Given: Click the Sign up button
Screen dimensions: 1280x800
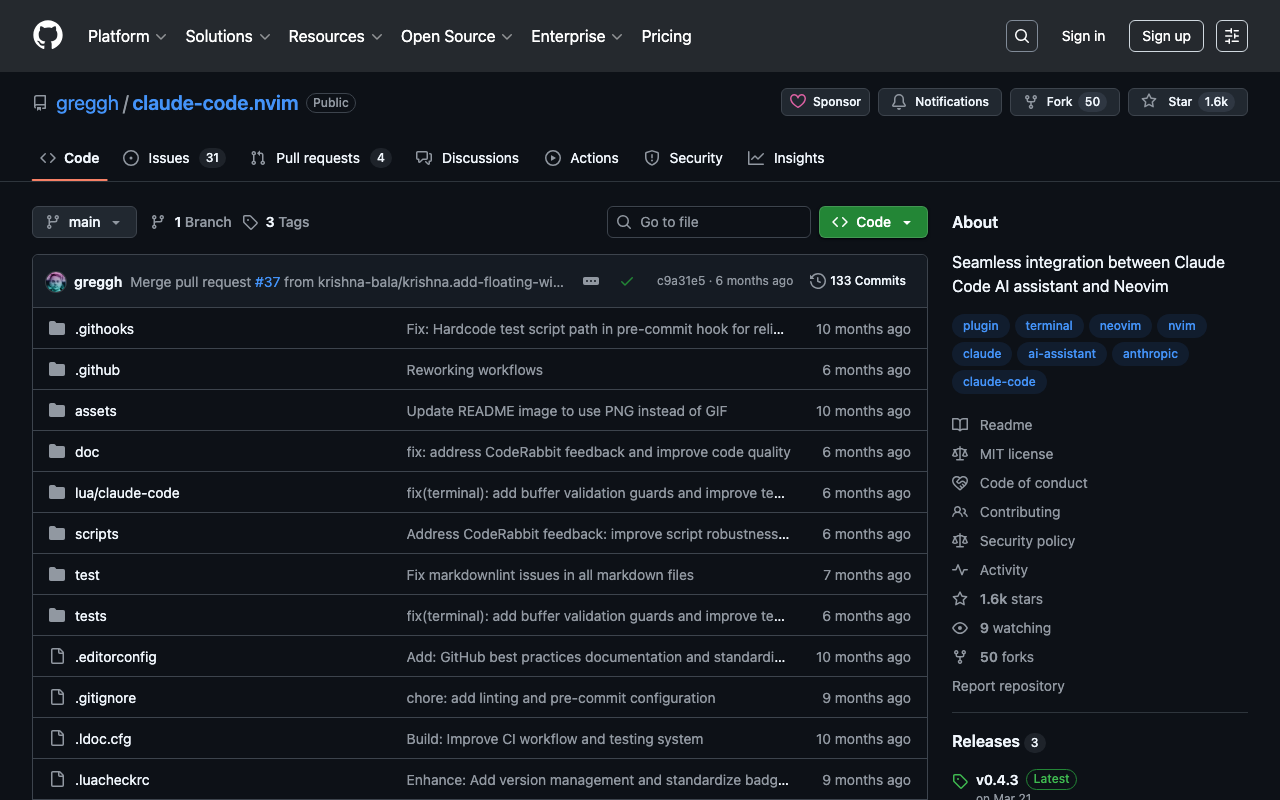Looking at the screenshot, I should tap(1166, 36).
